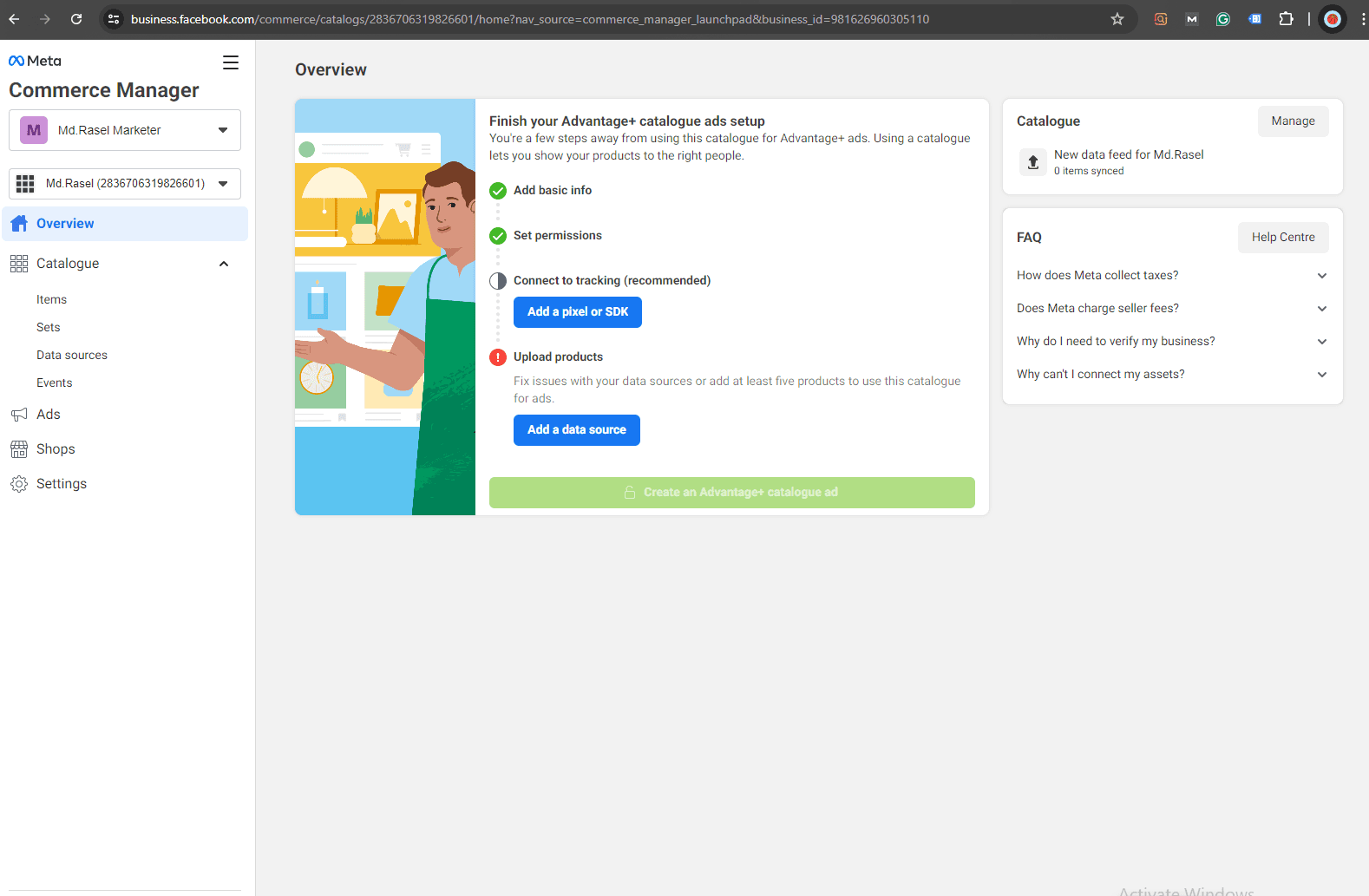Click the Grammarly extension icon
1369x896 pixels.
coord(1223,19)
